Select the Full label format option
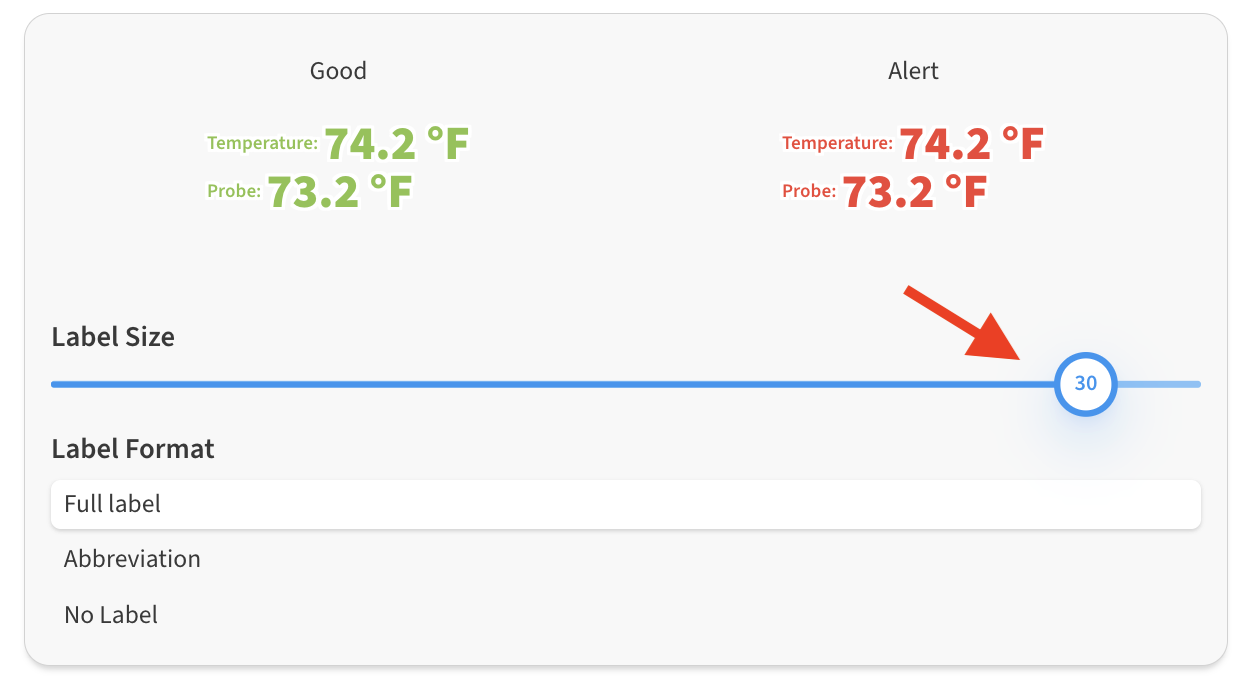This screenshot has width=1246, height=680. tap(625, 504)
